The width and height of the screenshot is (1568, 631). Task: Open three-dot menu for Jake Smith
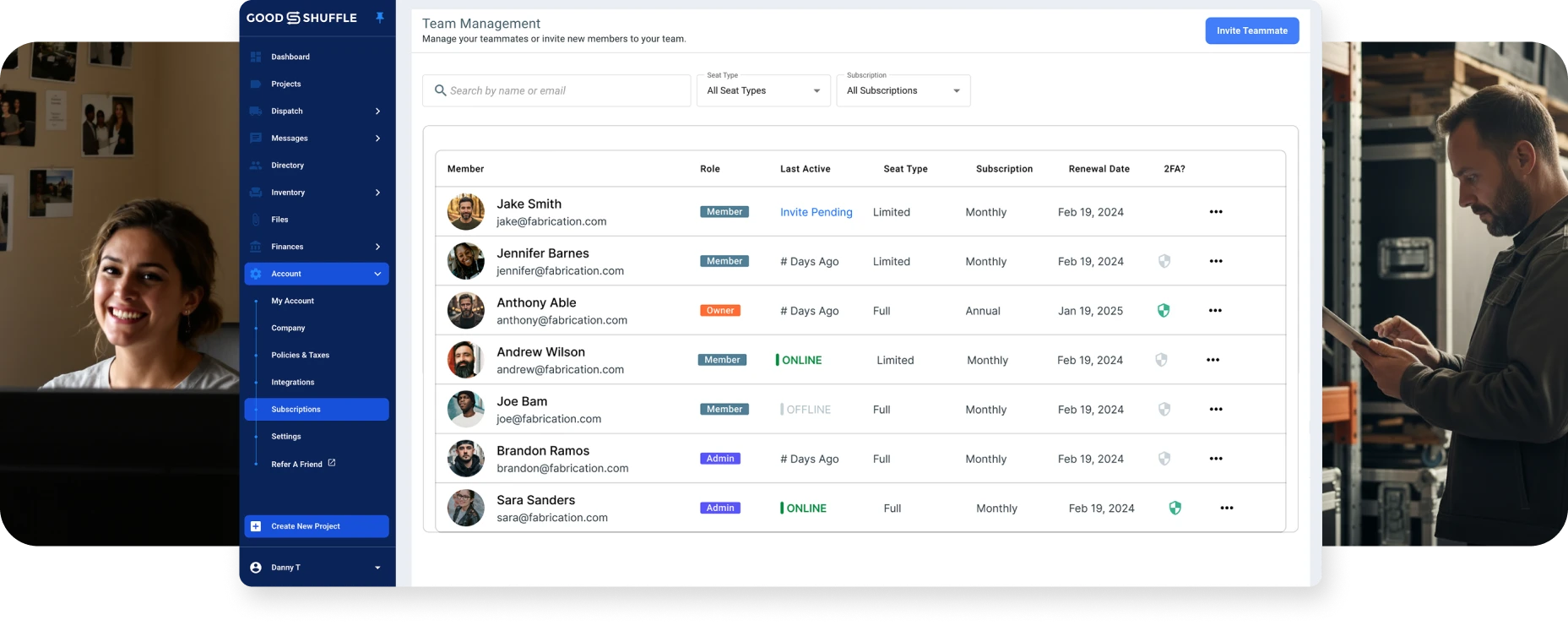(1216, 212)
